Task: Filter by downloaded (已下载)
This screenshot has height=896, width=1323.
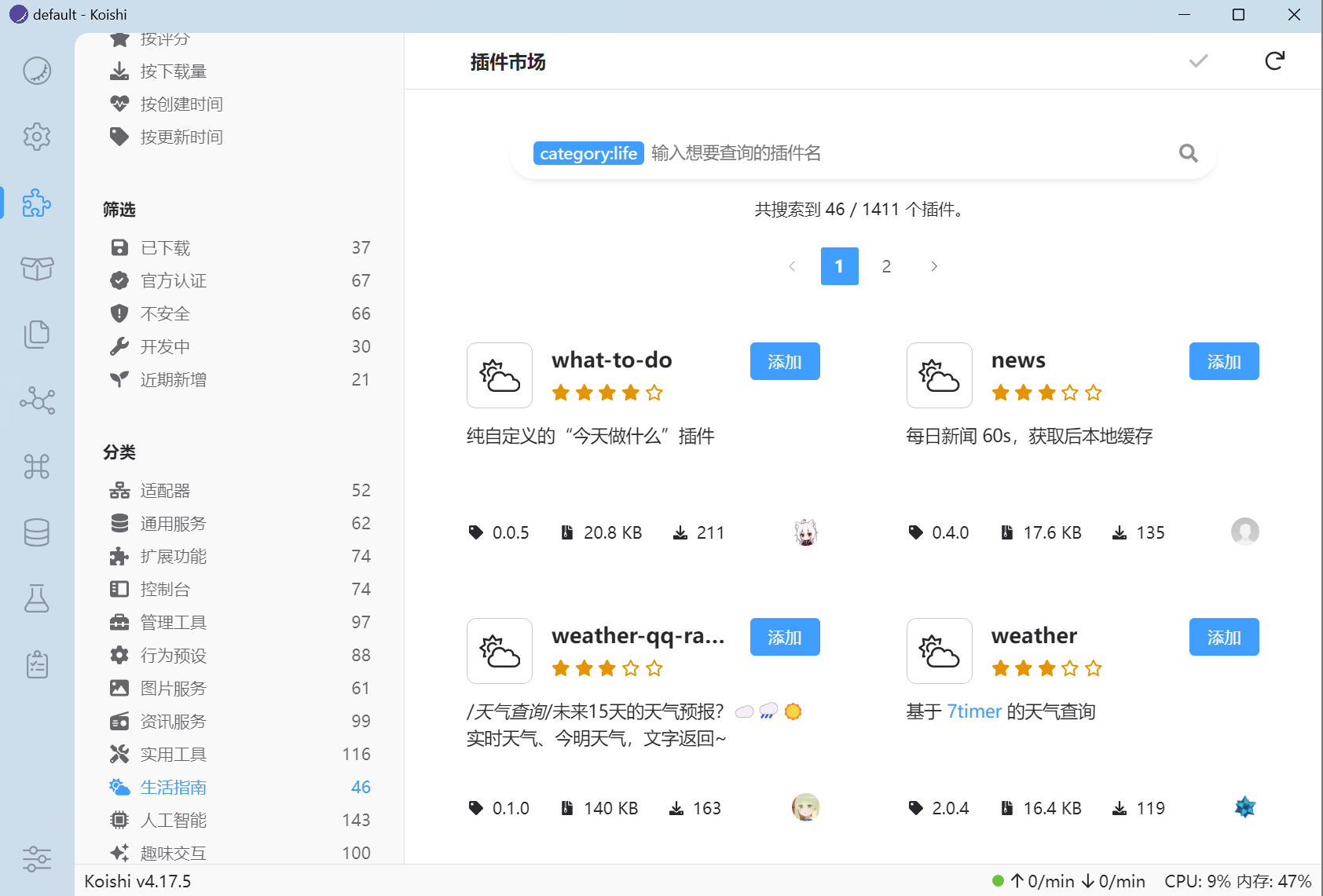Action: coord(240,248)
